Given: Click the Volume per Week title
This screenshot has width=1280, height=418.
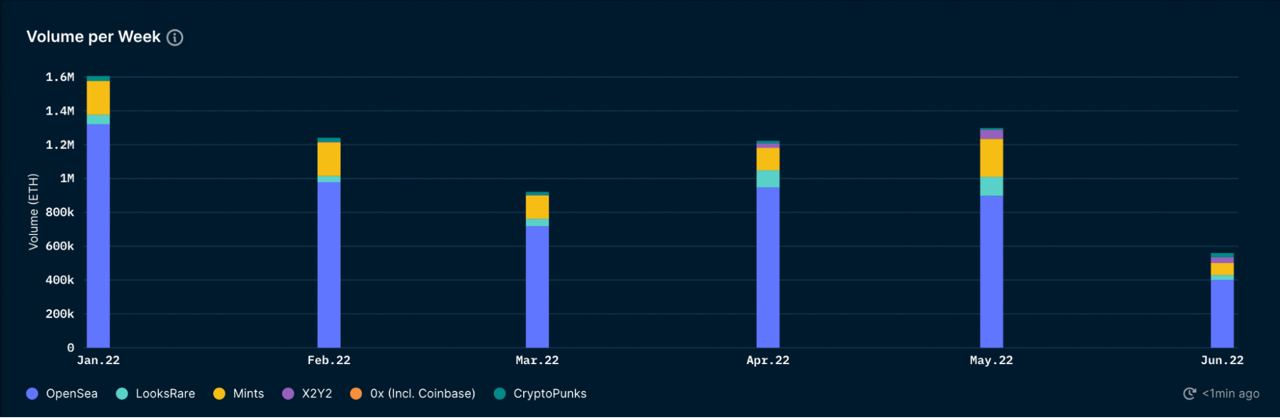Looking at the screenshot, I should tap(93, 37).
